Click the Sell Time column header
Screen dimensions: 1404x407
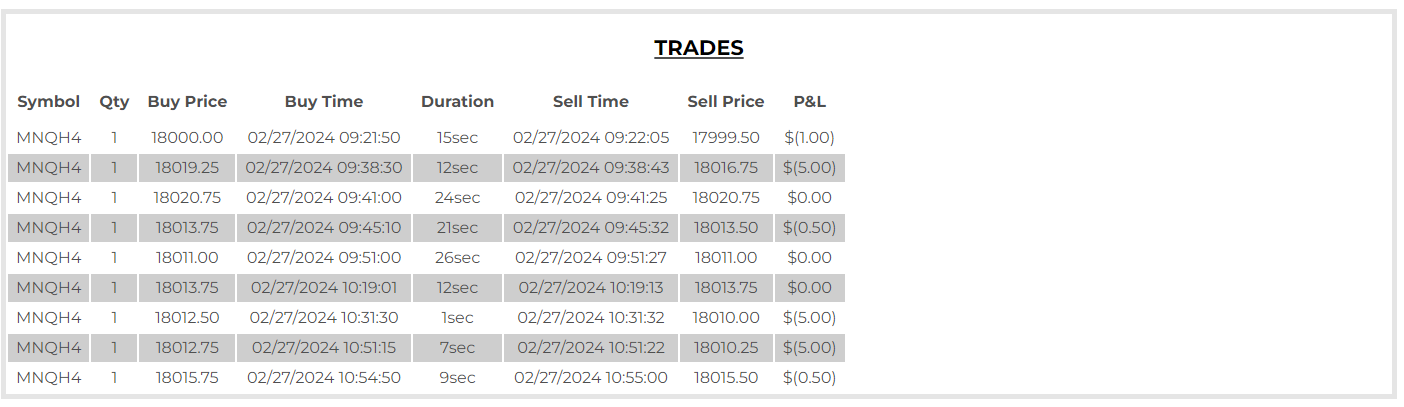click(591, 101)
